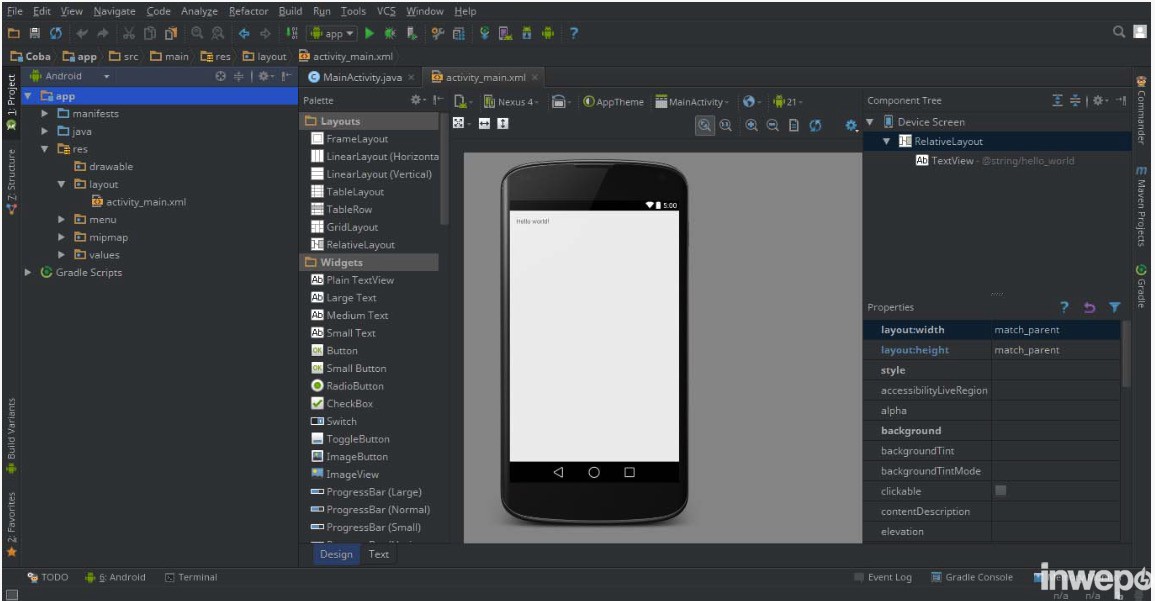Restore default value in Properties panel
Image resolution: width=1155 pixels, height=601 pixels.
coord(1090,307)
